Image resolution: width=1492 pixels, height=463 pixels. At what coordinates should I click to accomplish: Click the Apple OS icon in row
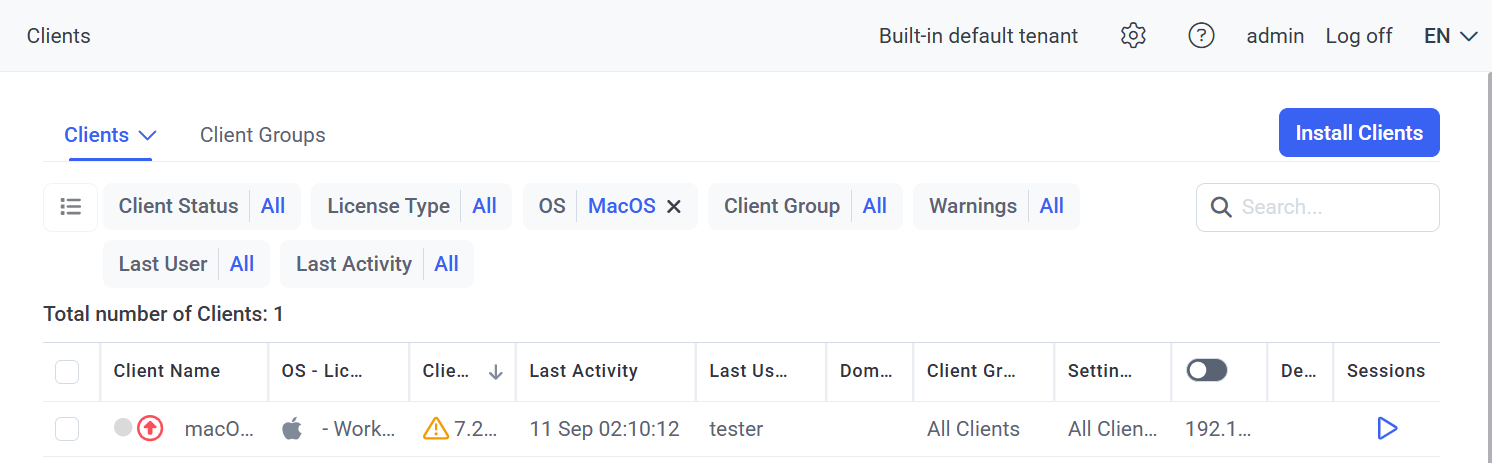pyautogui.click(x=292, y=429)
